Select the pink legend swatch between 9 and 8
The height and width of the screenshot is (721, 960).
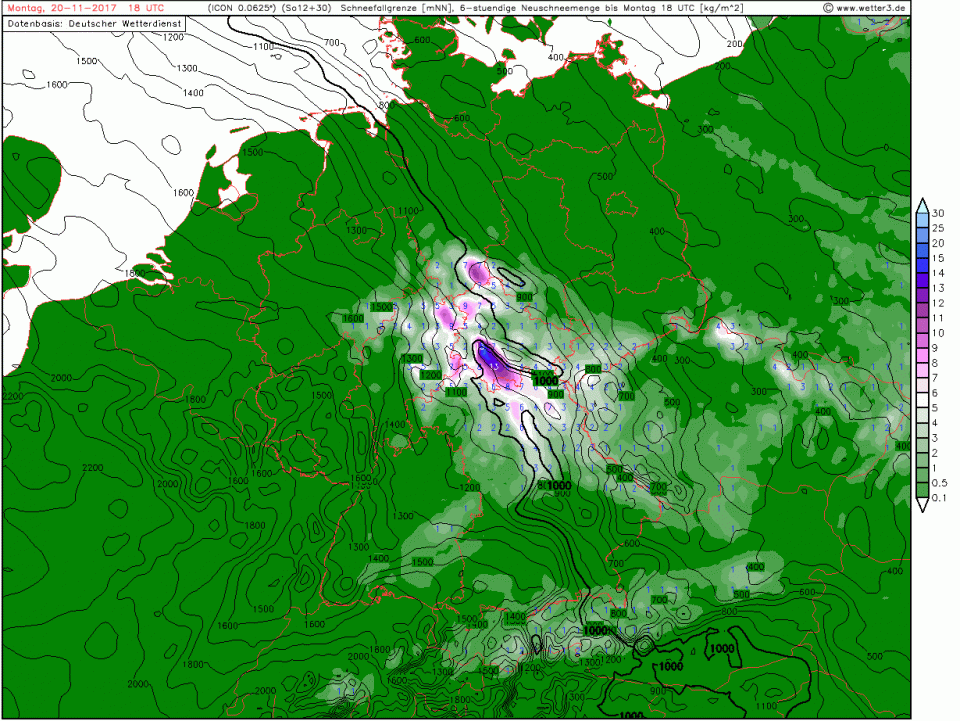(x=921, y=355)
